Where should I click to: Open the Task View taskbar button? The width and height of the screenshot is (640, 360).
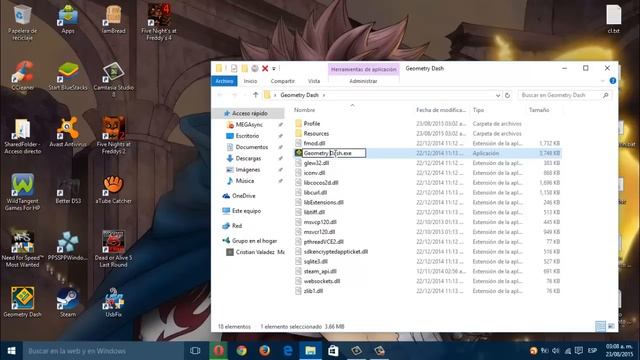pyautogui.click(x=195, y=351)
